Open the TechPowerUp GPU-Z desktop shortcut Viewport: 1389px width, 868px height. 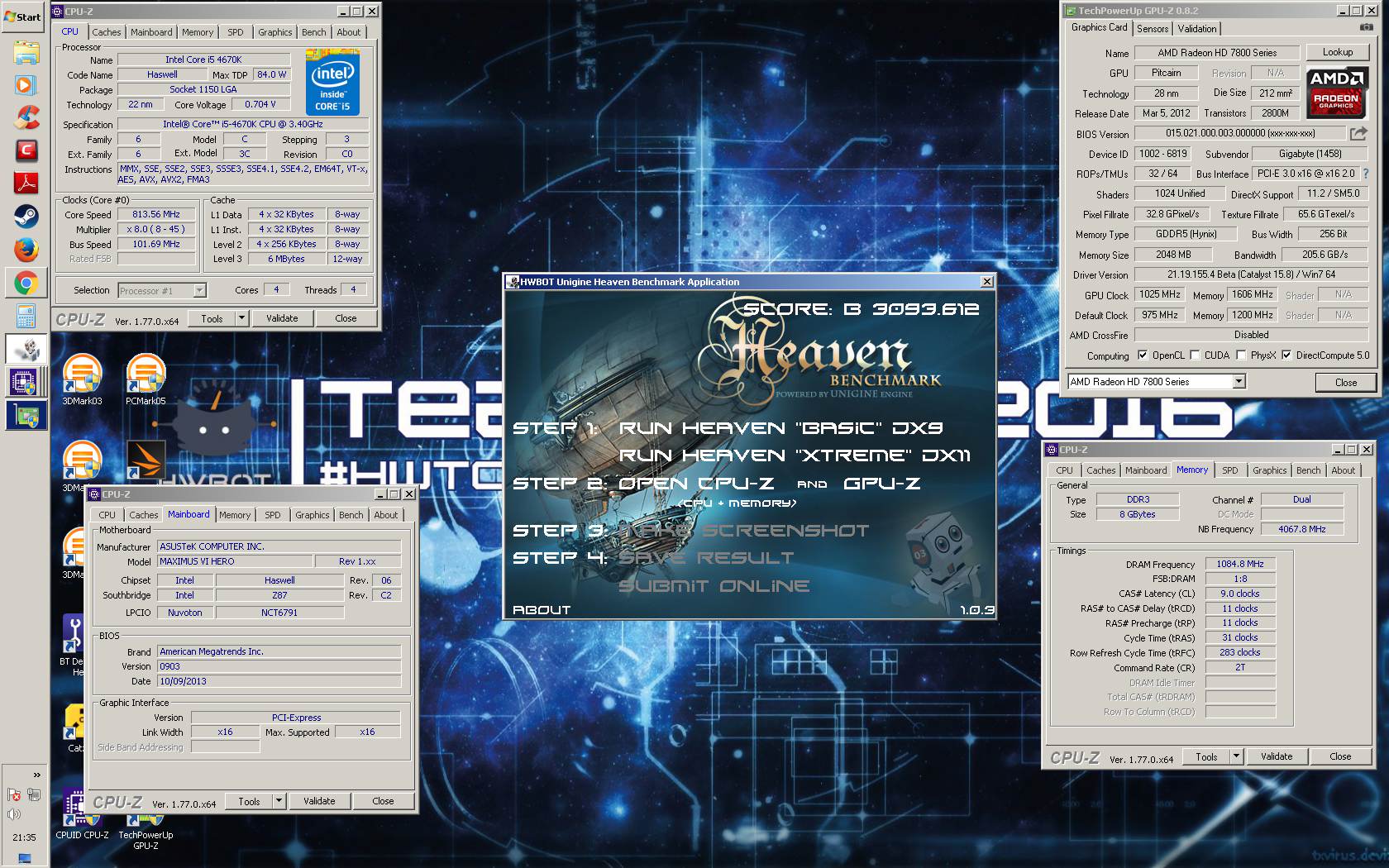(x=146, y=829)
